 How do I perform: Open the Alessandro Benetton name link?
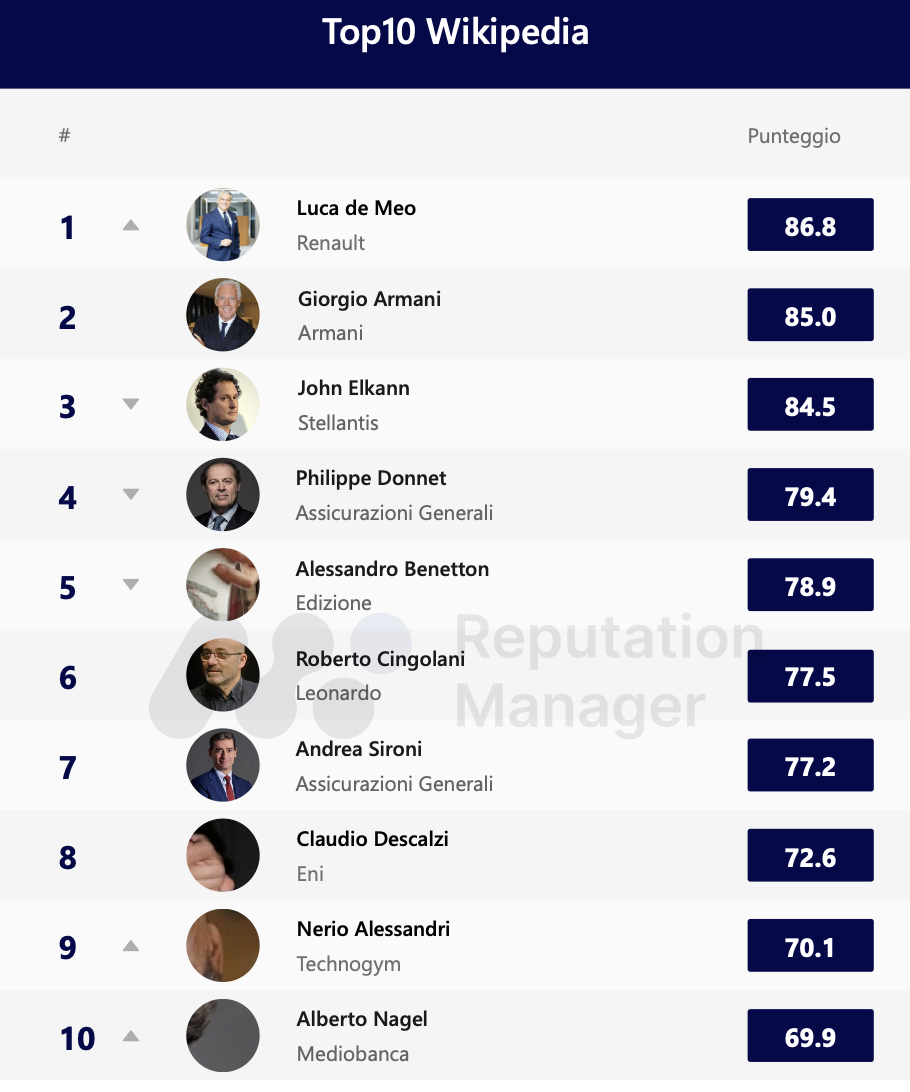[392, 569]
